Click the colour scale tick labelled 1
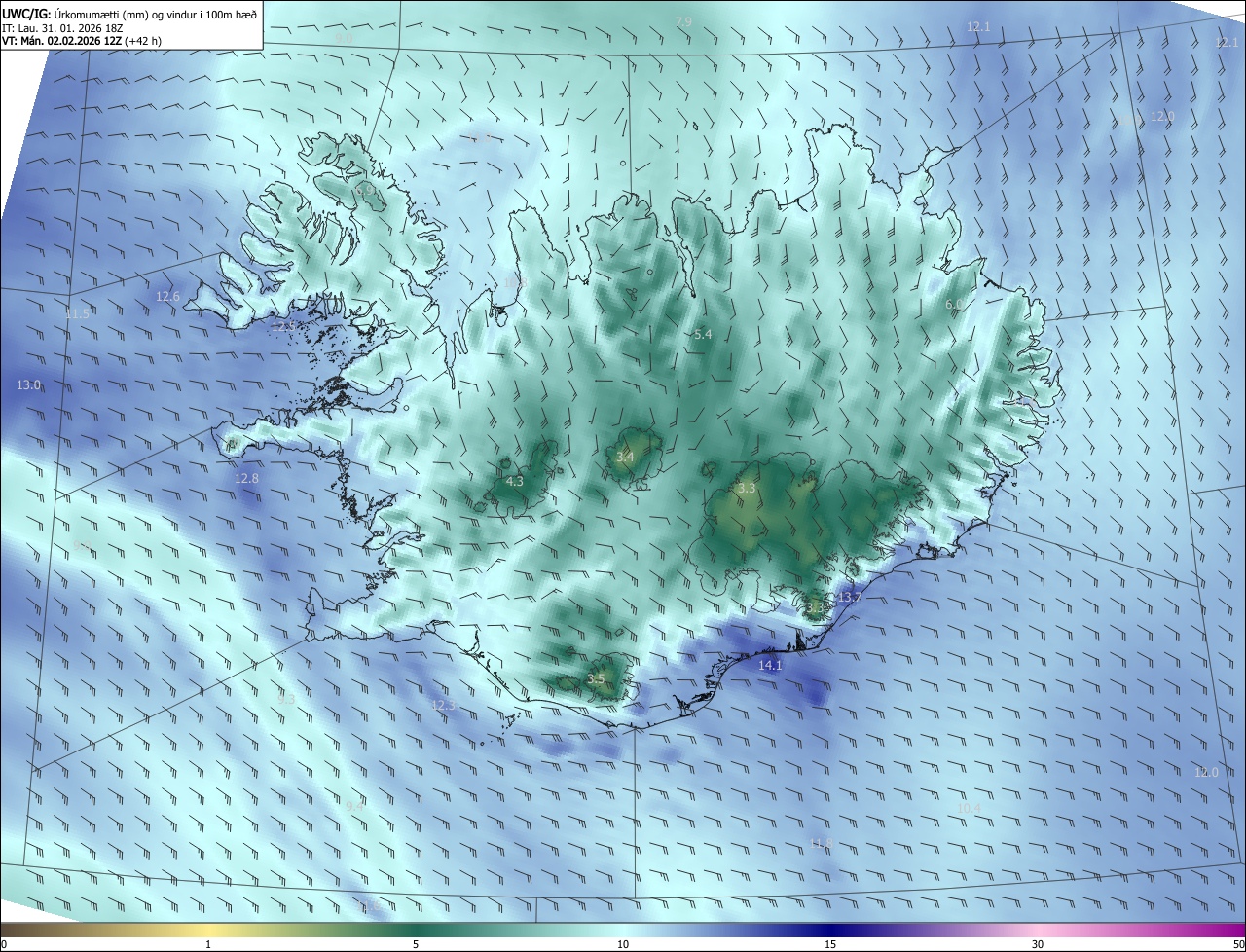Viewport: 1246px width, 952px height. pos(208,944)
